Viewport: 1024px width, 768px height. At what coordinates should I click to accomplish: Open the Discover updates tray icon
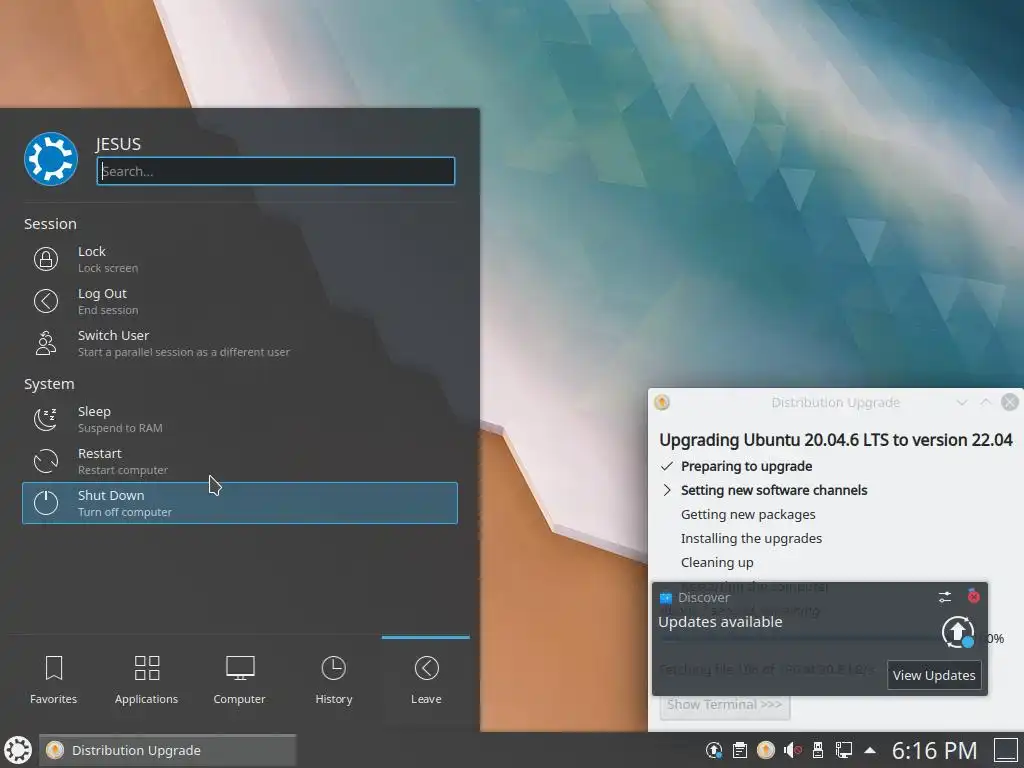coord(714,750)
